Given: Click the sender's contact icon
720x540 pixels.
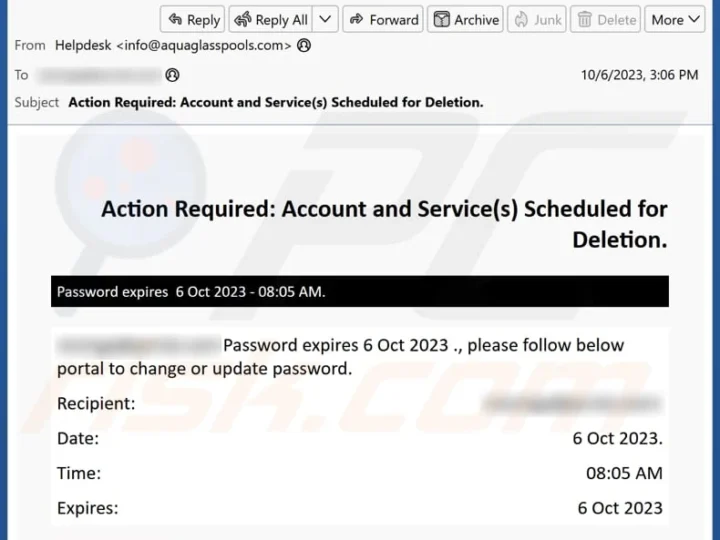Looking at the screenshot, I should pyautogui.click(x=304, y=45).
